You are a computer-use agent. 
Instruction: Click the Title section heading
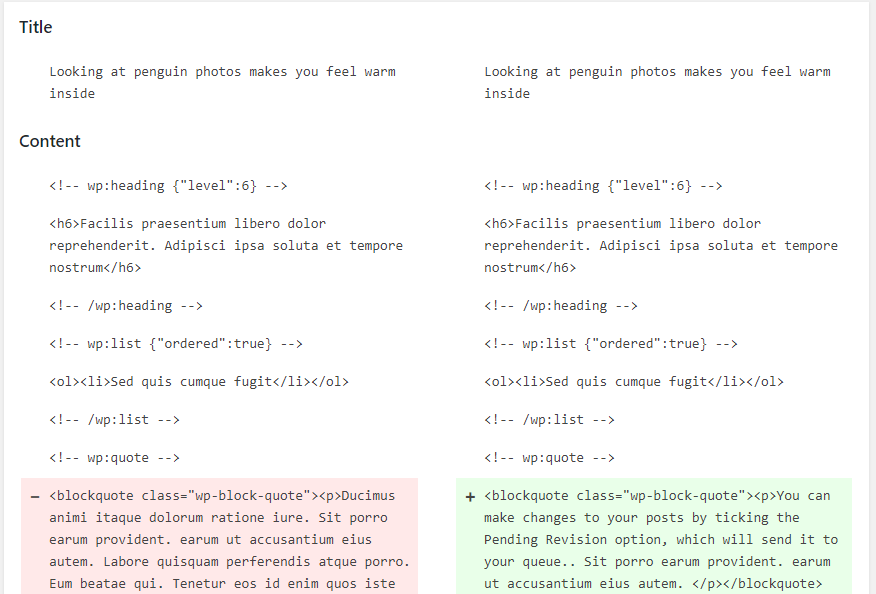[36, 27]
